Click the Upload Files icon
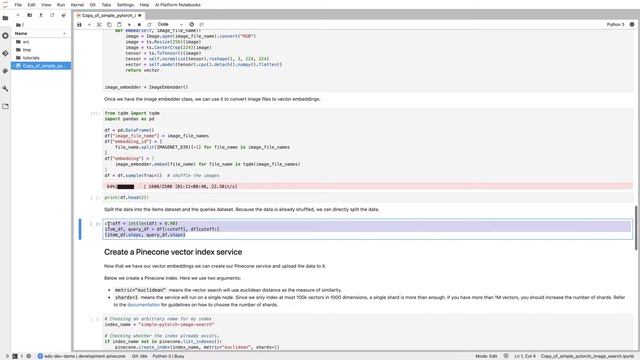This screenshot has height=360, width=640. click(x=41, y=15)
